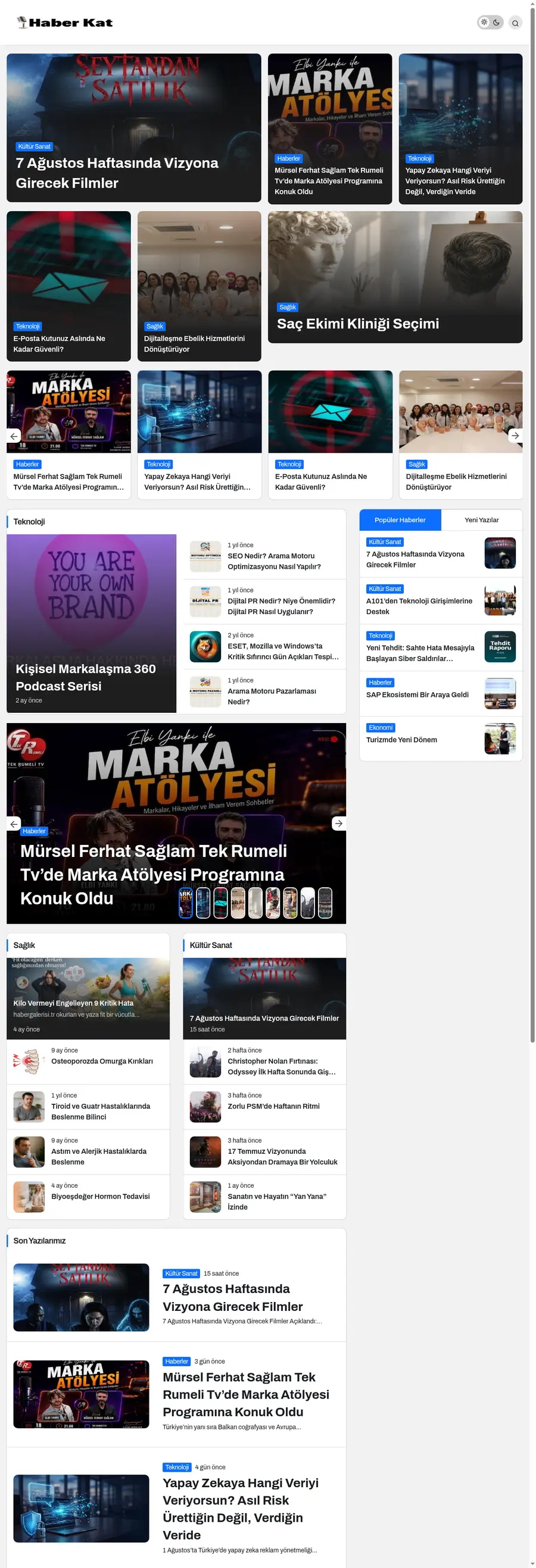Open Tiroid ve Guatr Hastalıklarında Beslenme Bilinci

101,1112
